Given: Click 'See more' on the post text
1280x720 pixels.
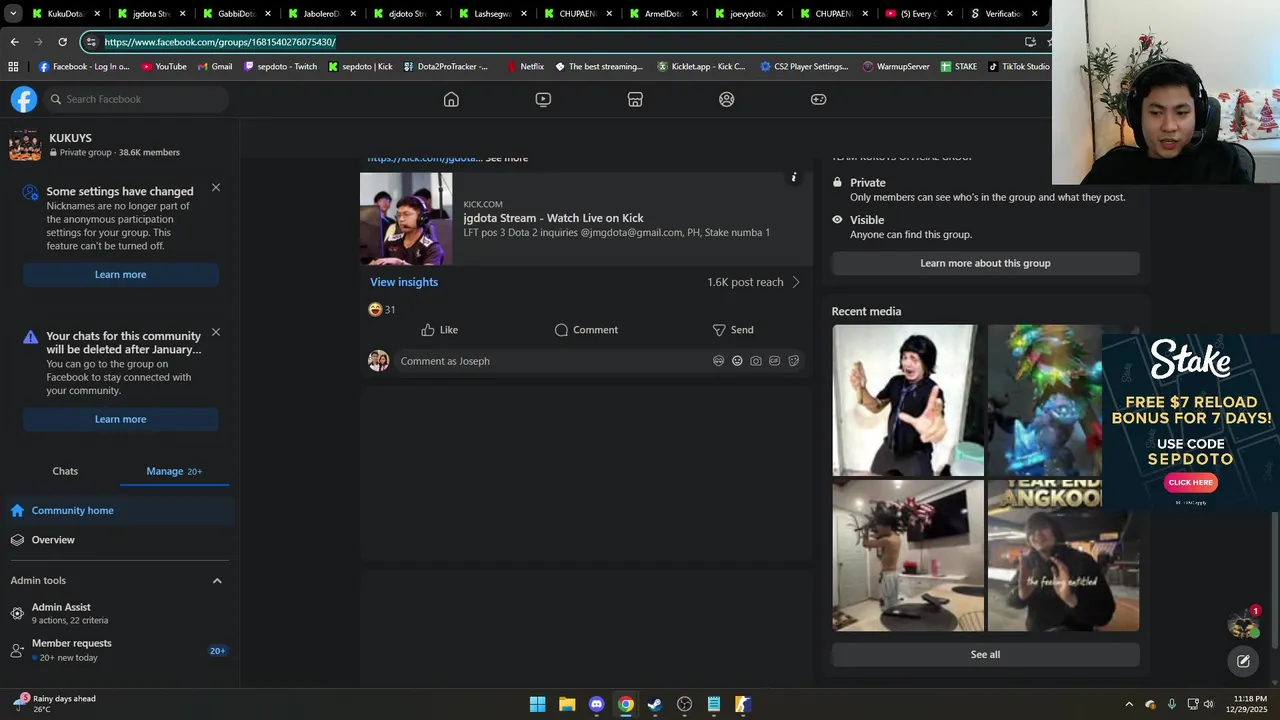Looking at the screenshot, I should point(507,158).
